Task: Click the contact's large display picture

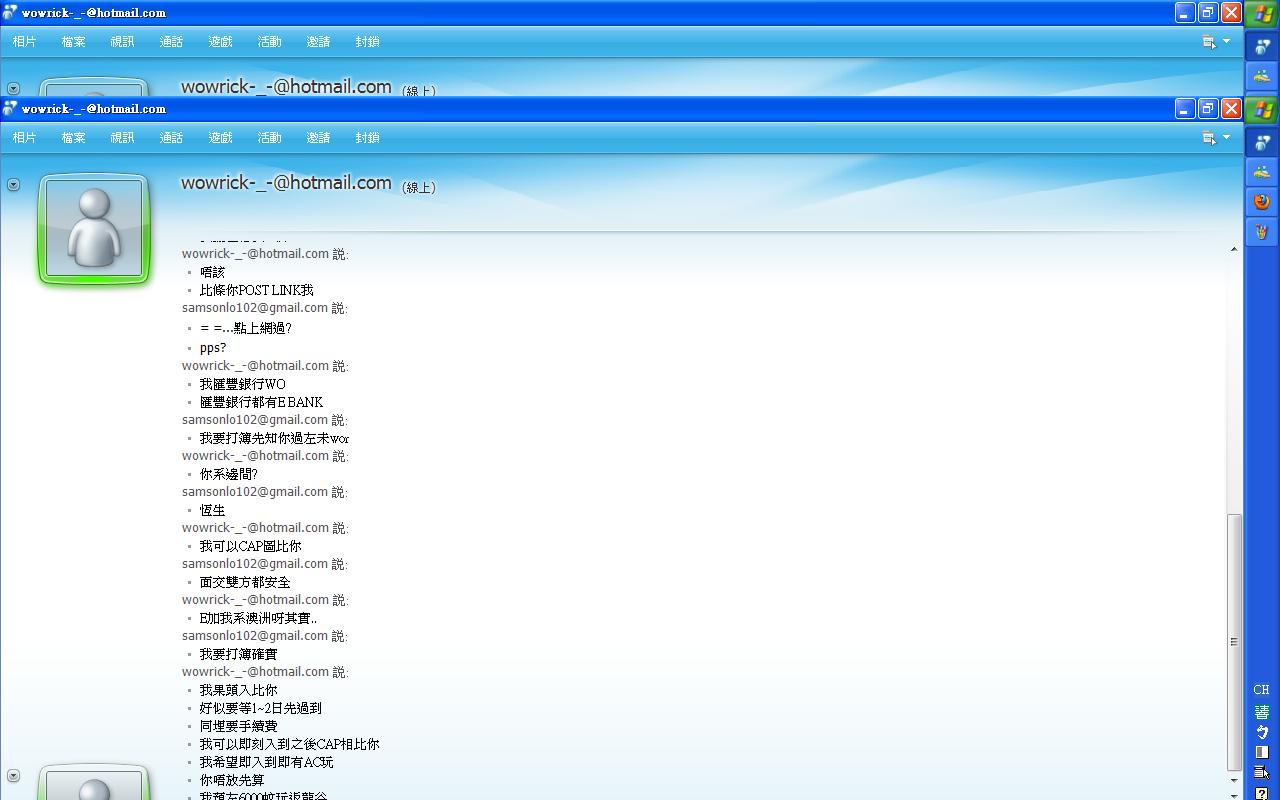Action: (95, 229)
